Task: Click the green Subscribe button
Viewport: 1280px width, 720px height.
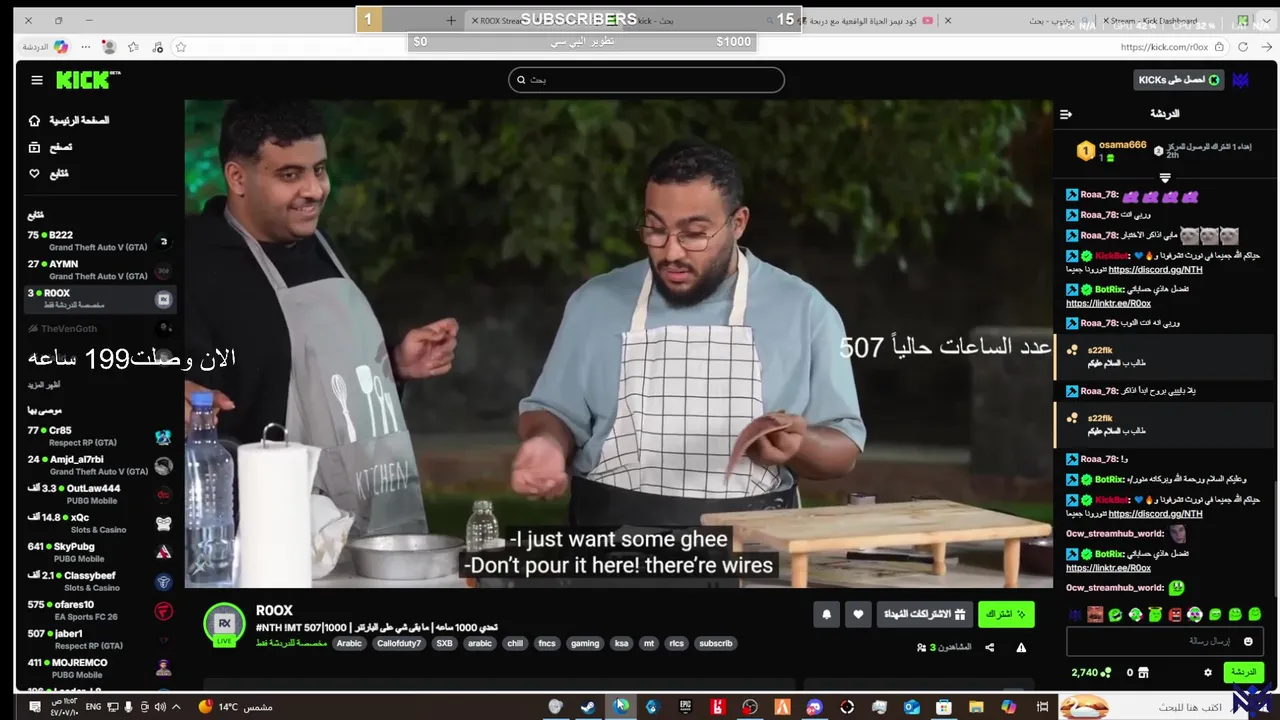Action: (x=1006, y=614)
